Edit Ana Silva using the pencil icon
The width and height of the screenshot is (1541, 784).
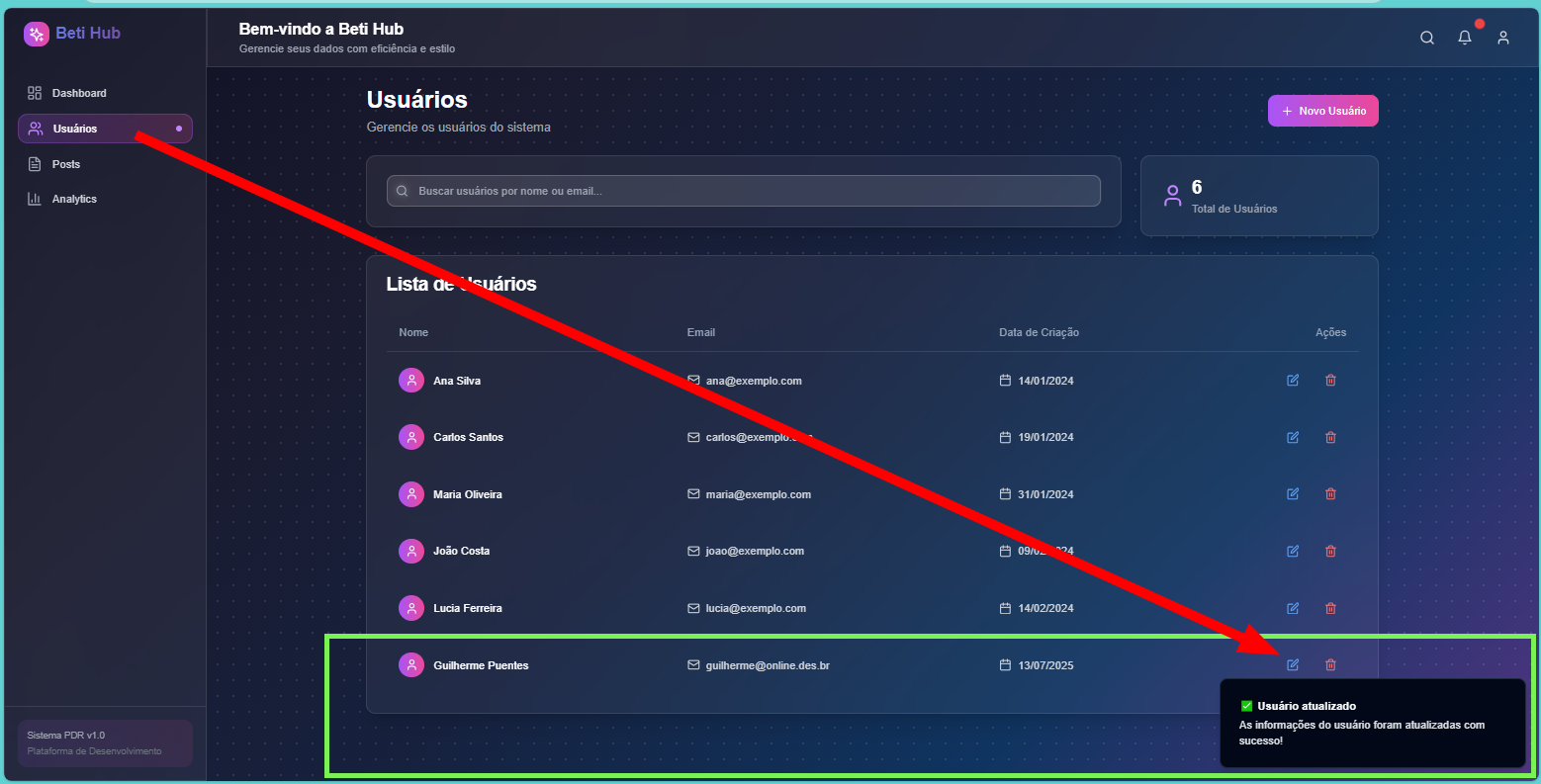pyautogui.click(x=1293, y=380)
